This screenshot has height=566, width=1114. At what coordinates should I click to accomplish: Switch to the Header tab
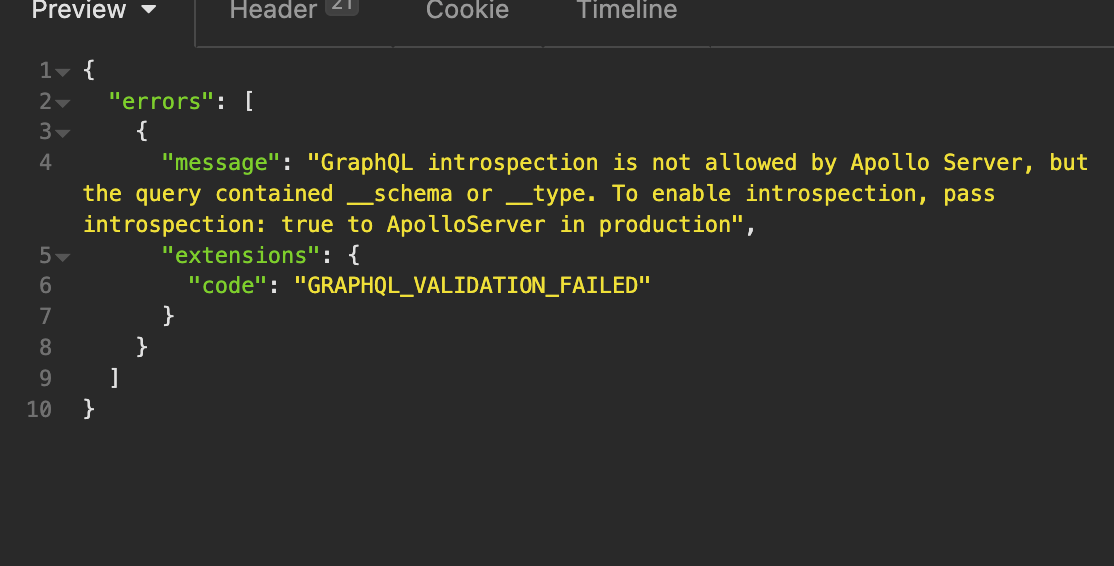[x=273, y=11]
